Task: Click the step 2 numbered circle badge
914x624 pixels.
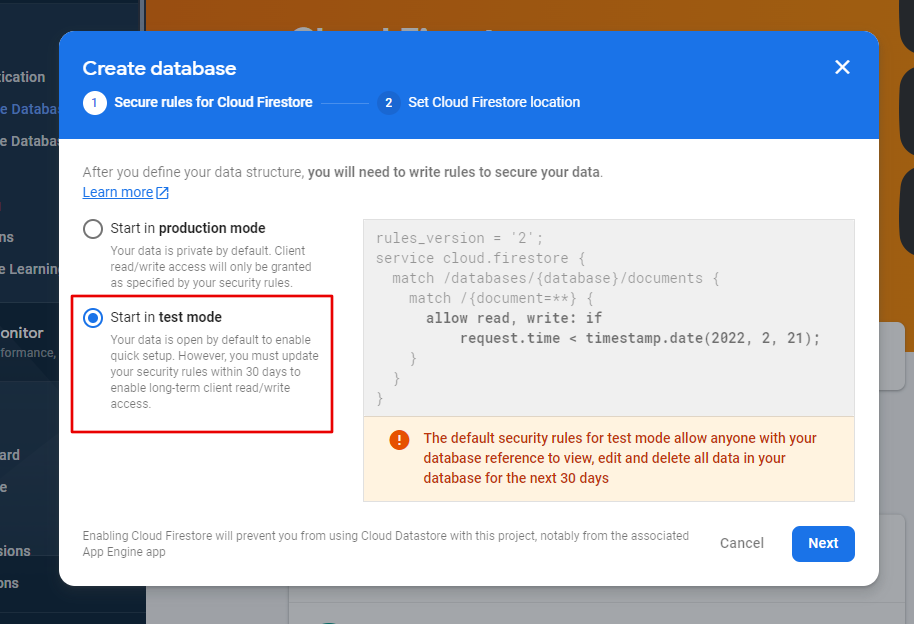Action: (388, 102)
